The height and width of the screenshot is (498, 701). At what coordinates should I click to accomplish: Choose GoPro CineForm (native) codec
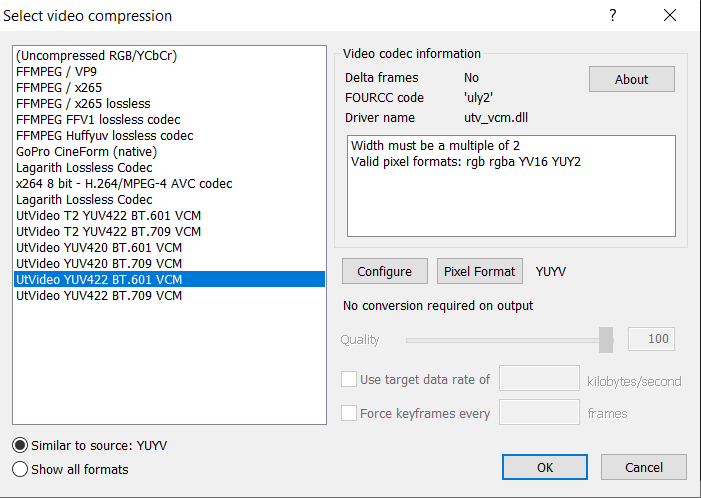(x=87, y=152)
